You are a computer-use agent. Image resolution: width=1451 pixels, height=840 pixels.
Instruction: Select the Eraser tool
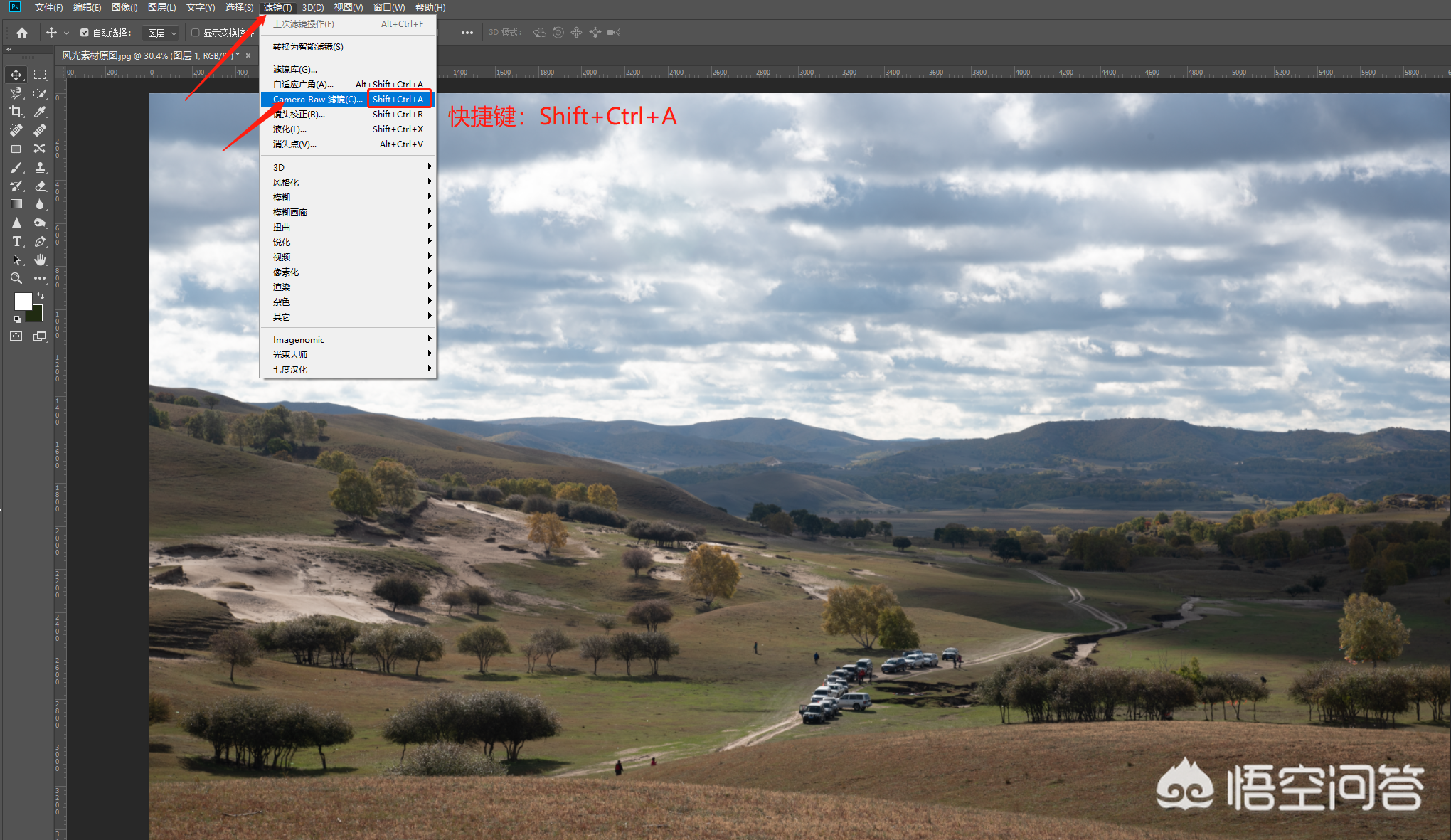point(40,186)
